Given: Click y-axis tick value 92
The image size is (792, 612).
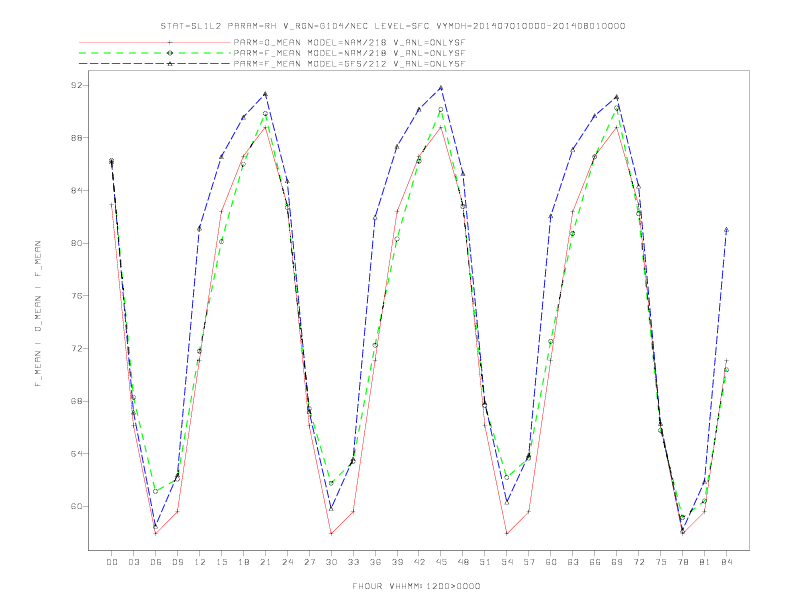Looking at the screenshot, I should 76,85.
